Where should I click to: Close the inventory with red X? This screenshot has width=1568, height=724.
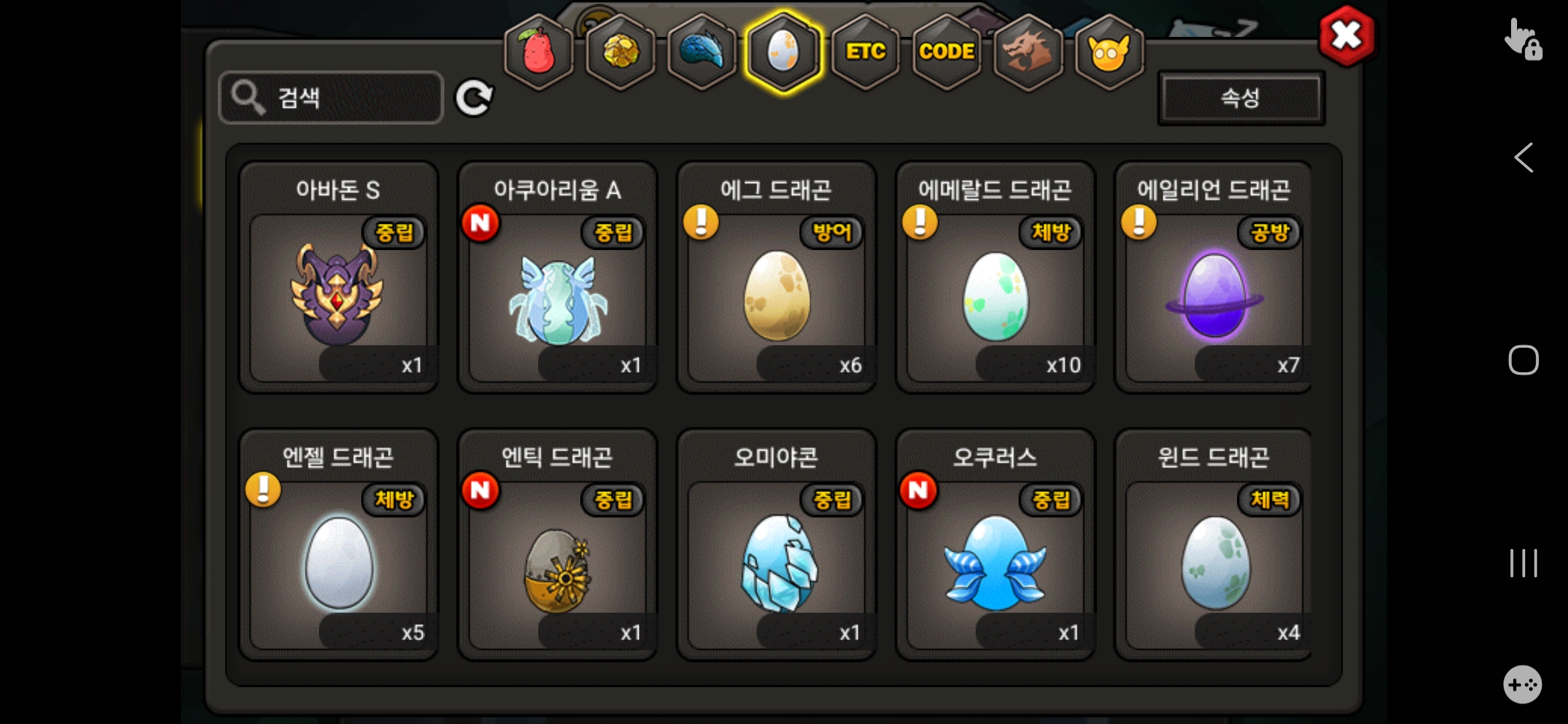click(x=1346, y=36)
